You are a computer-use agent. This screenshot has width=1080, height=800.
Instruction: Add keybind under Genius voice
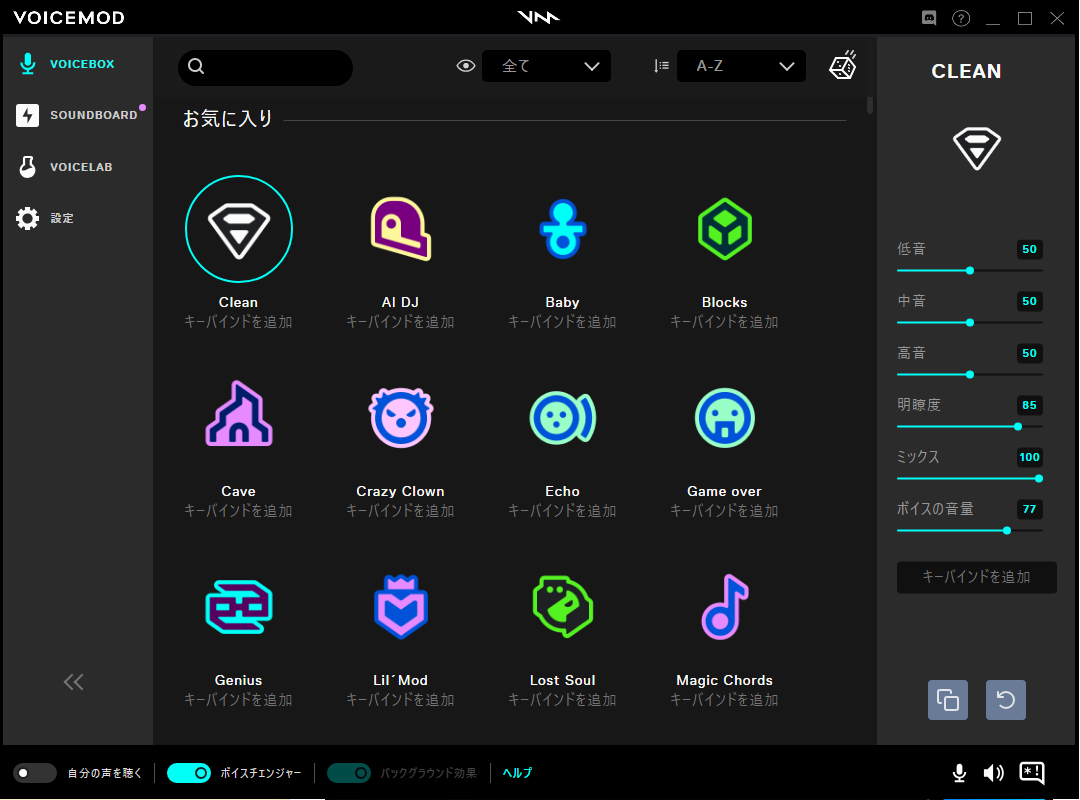point(238,699)
